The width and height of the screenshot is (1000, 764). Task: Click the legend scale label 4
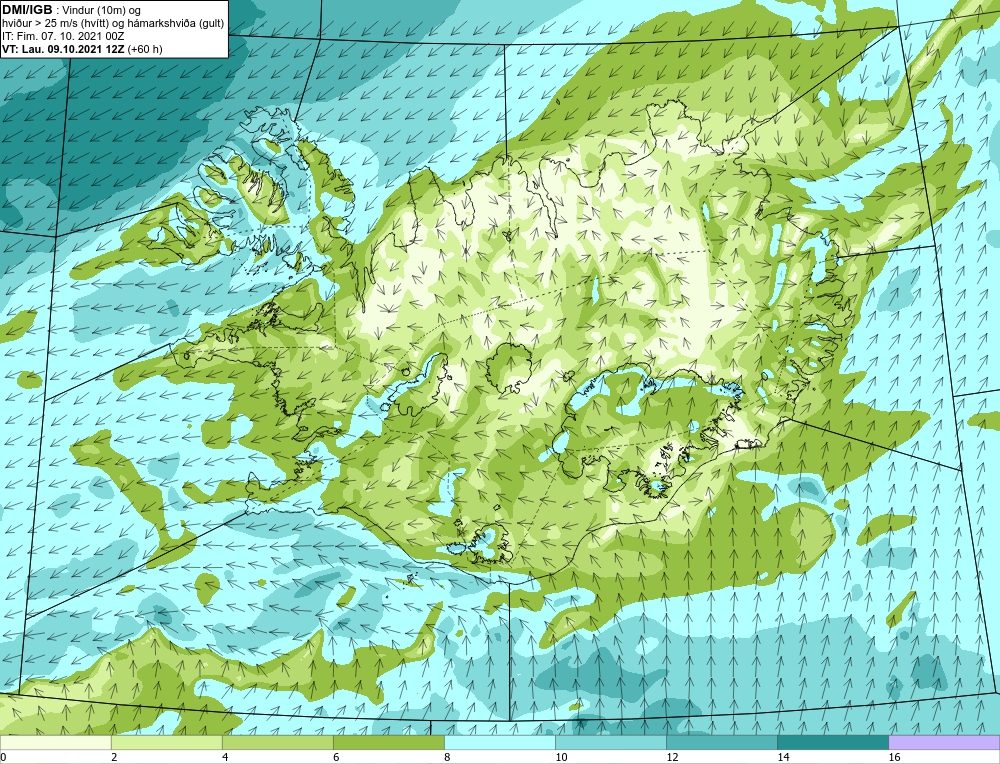[225, 757]
